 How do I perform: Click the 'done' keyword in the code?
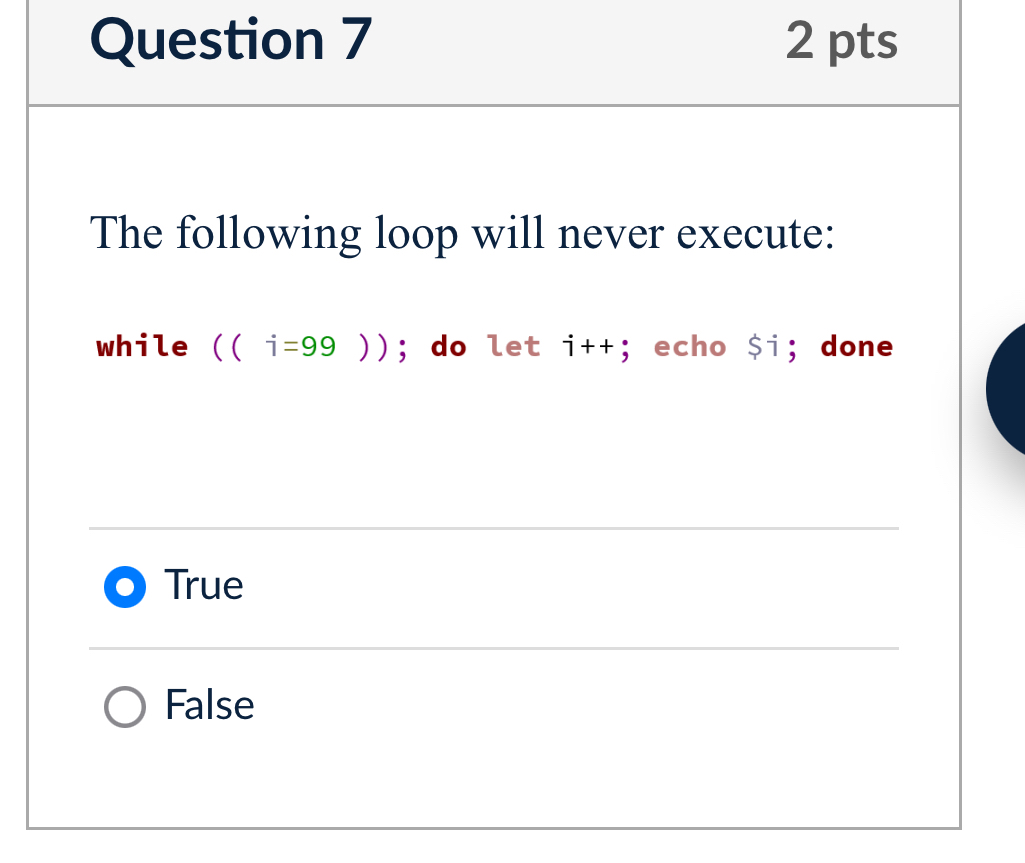point(856,346)
